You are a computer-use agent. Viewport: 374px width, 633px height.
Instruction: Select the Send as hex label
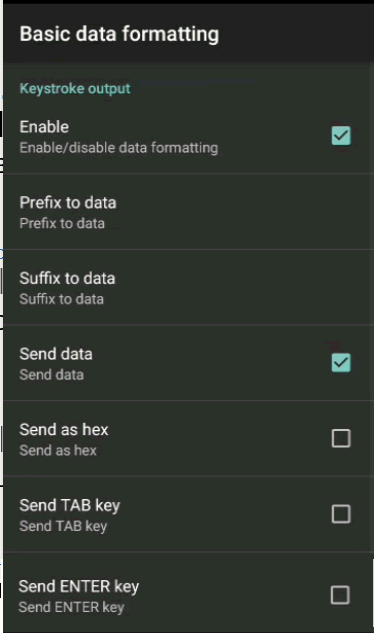click(64, 430)
